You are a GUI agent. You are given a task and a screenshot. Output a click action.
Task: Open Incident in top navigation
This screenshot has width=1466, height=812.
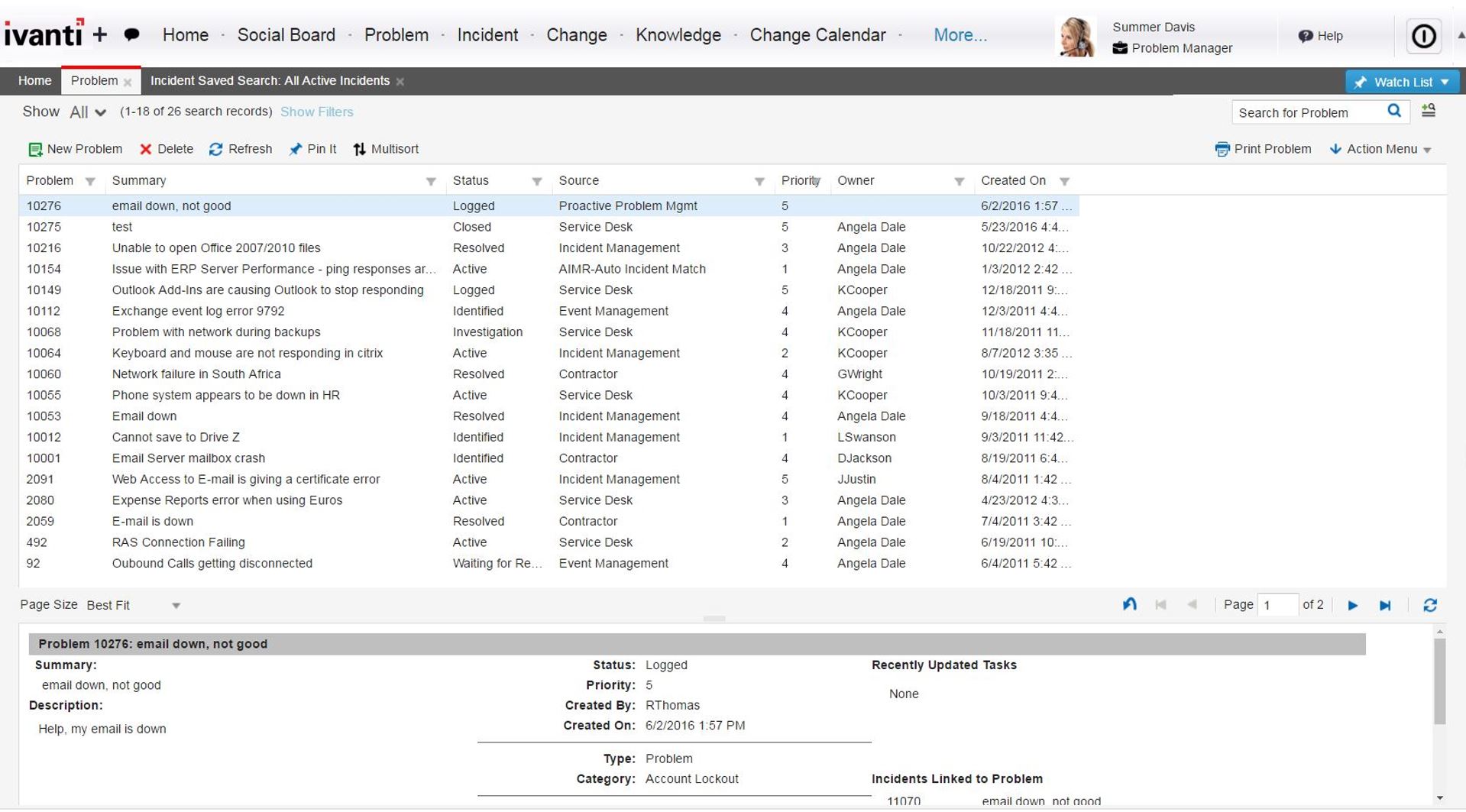tap(487, 35)
